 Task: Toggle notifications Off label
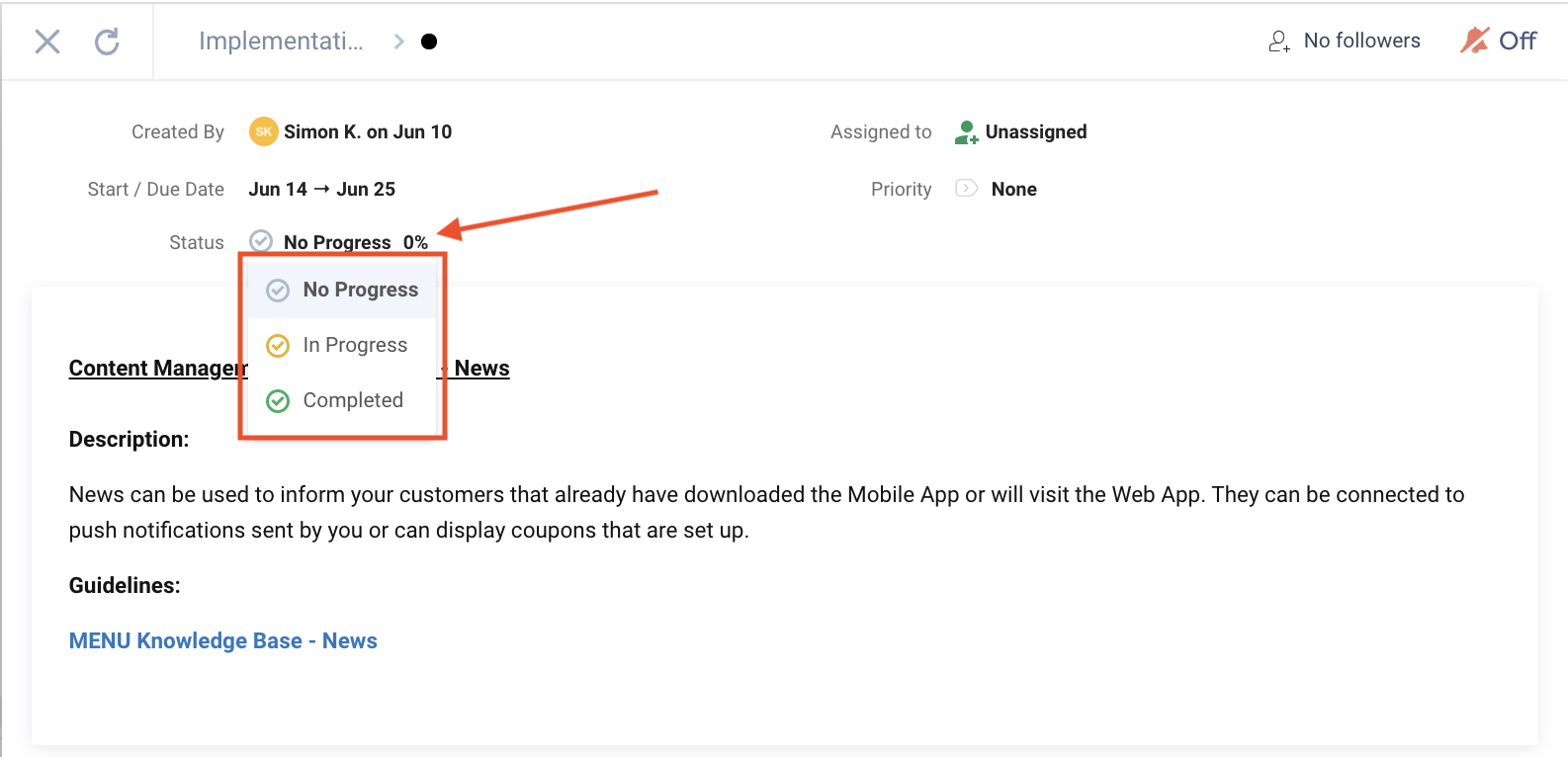(x=1518, y=41)
